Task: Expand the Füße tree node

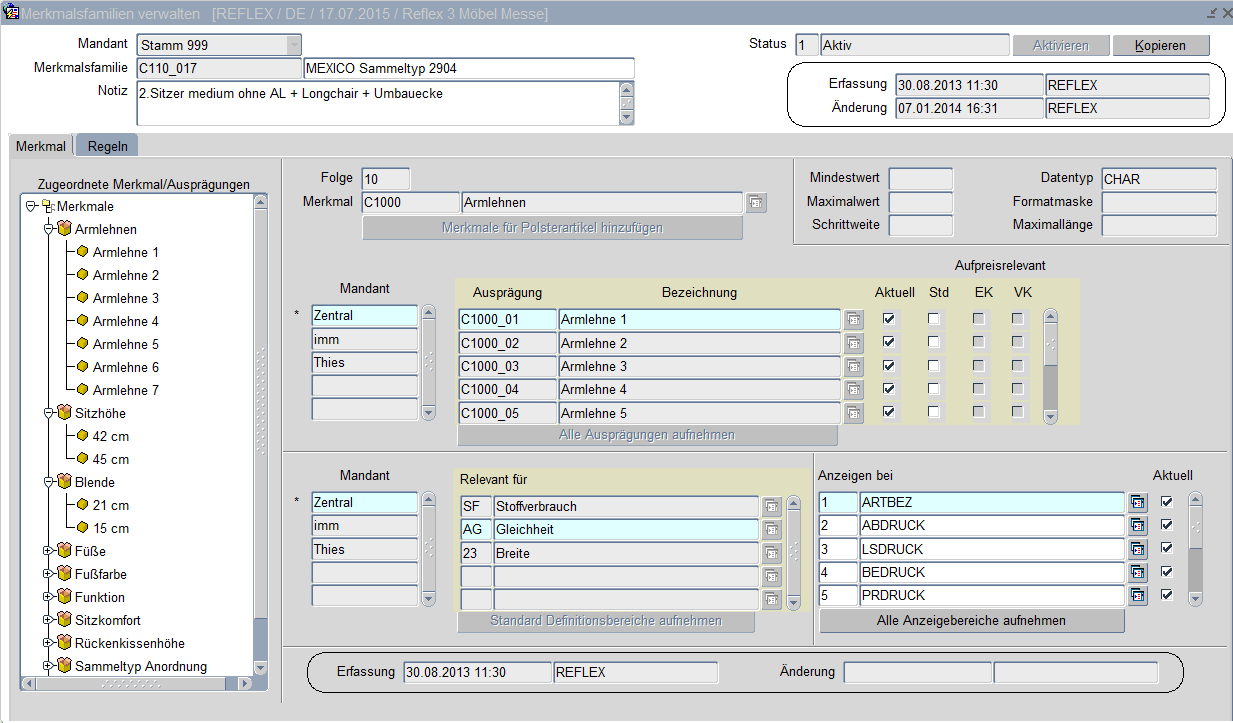Action: [x=48, y=551]
